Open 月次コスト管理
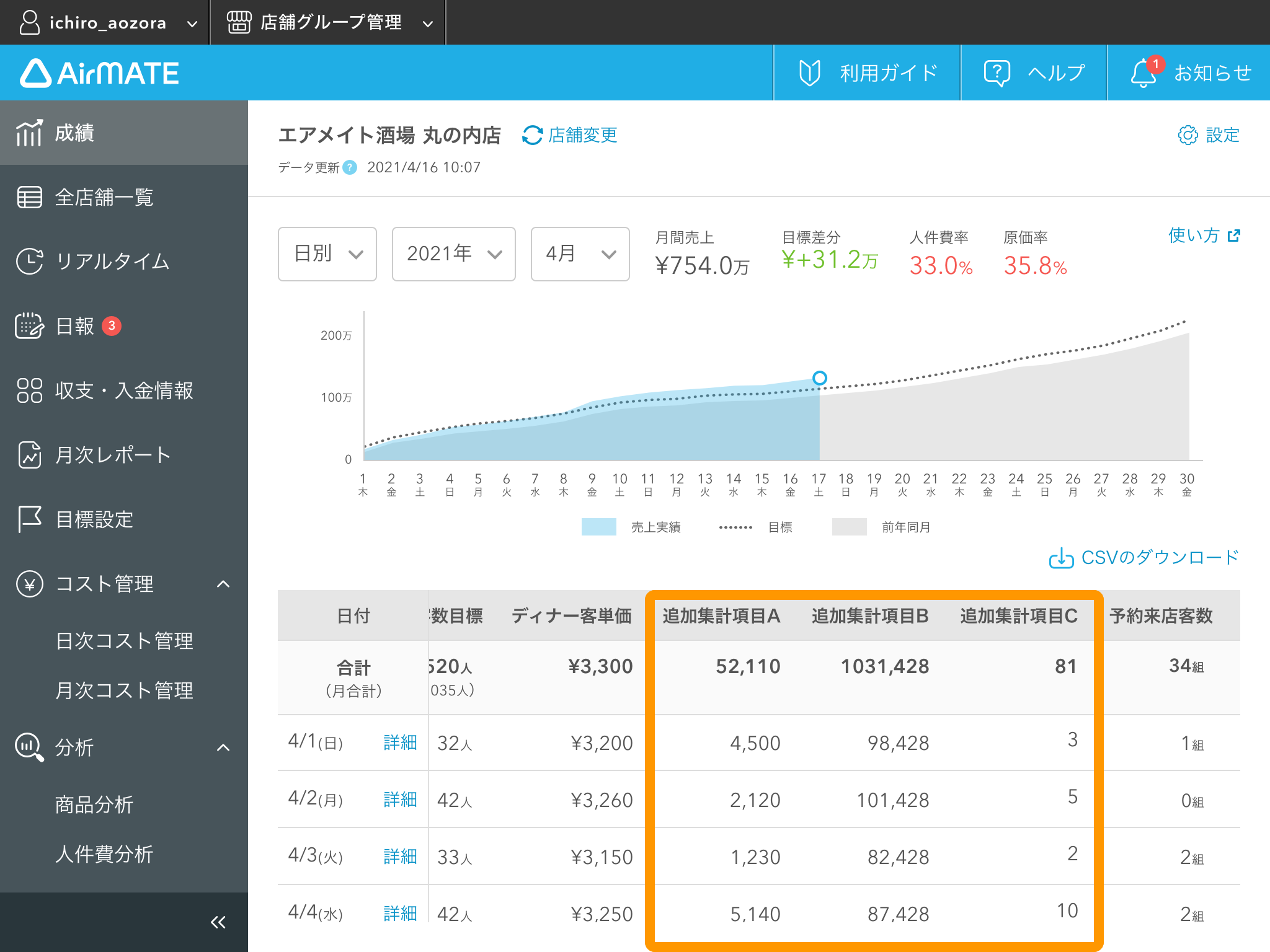This screenshot has height=952, width=1270. point(124,690)
